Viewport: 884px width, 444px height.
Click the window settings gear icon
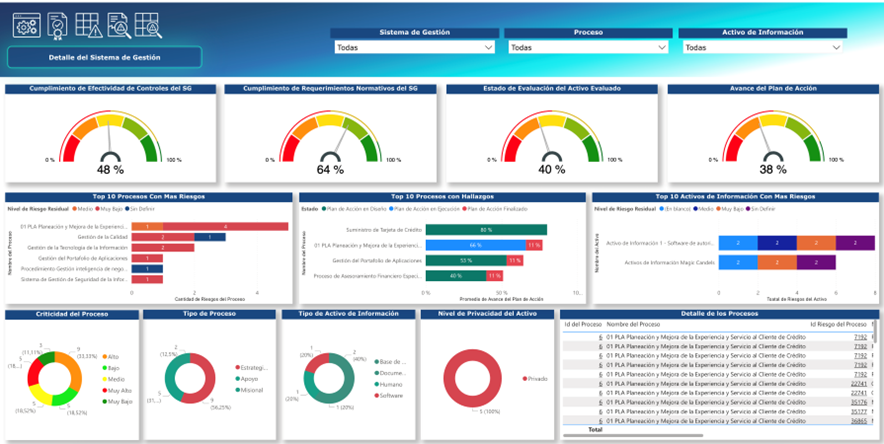pyautogui.click(x=25, y=25)
